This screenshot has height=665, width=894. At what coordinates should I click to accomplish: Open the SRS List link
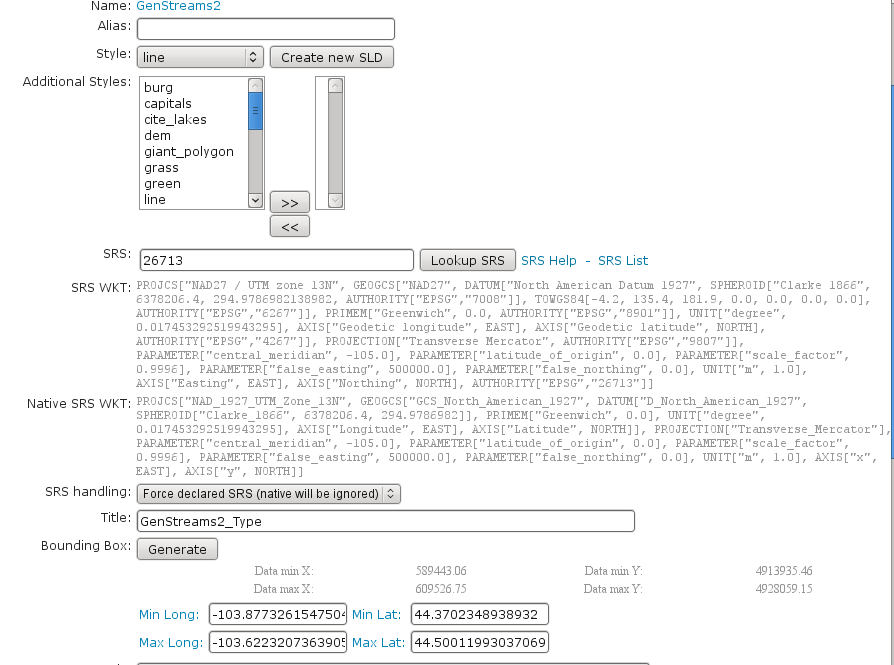tap(622, 260)
